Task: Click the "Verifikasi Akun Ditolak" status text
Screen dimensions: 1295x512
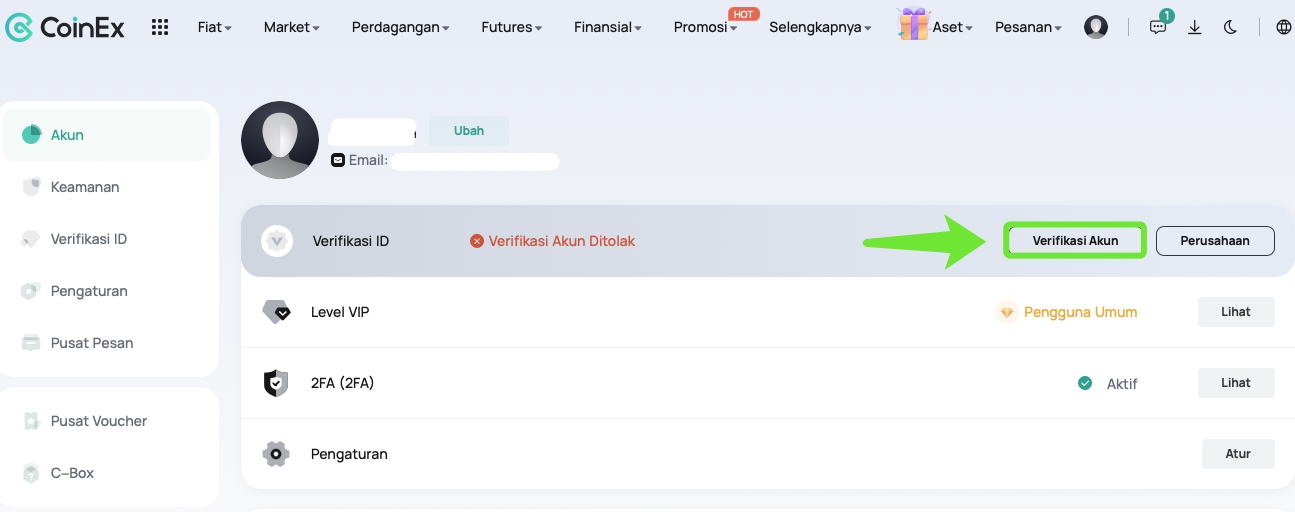Action: click(x=562, y=241)
